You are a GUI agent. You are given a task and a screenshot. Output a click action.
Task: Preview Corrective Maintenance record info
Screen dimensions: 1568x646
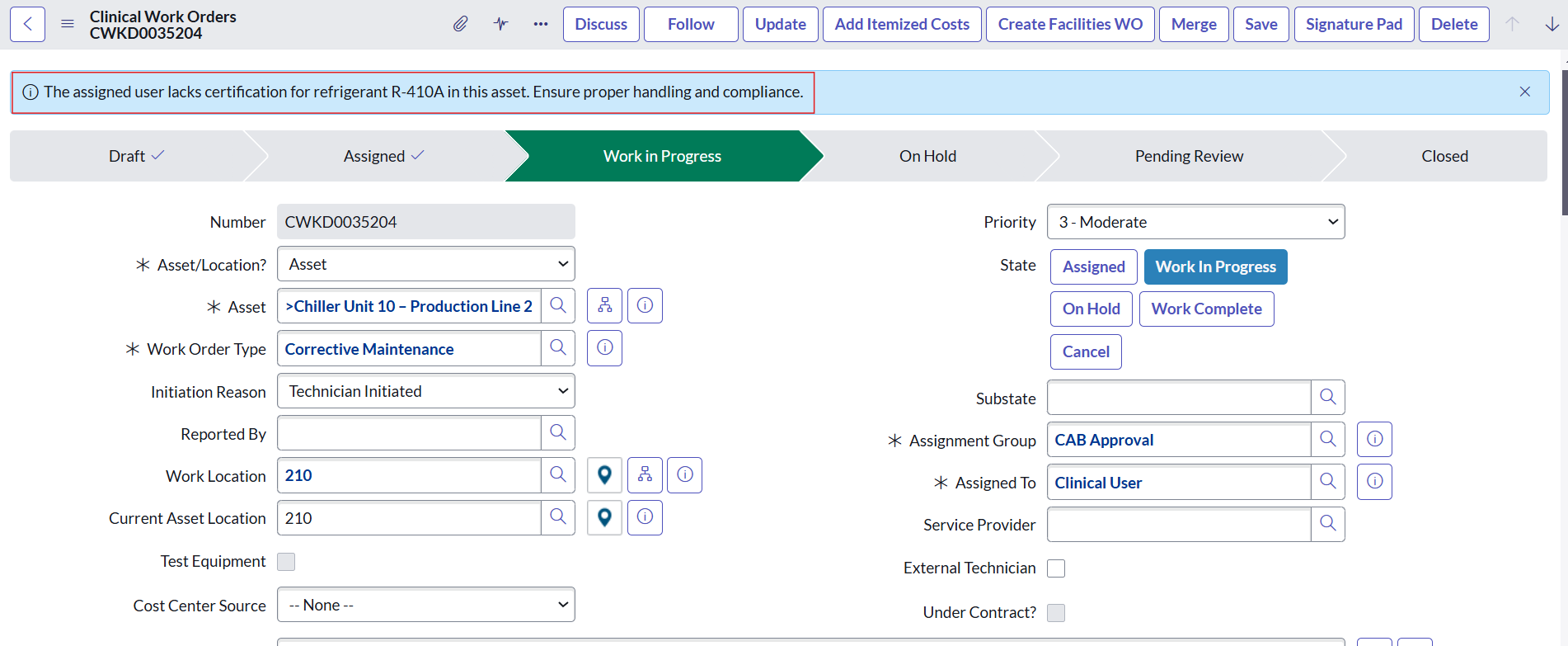point(604,348)
